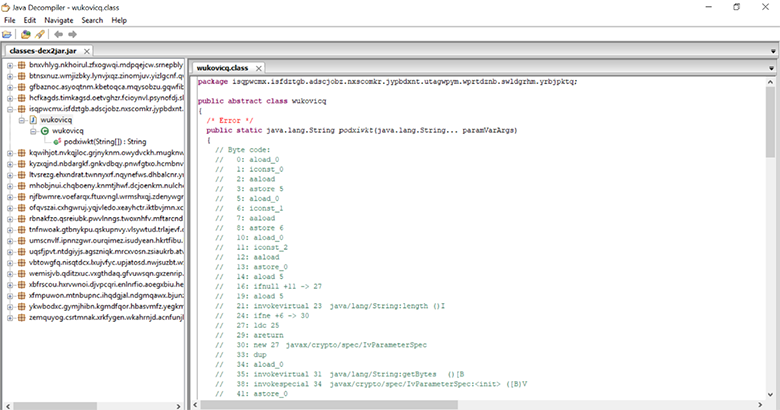Open the Edit menu
This screenshot has height=410, width=780.
click(x=30, y=20)
